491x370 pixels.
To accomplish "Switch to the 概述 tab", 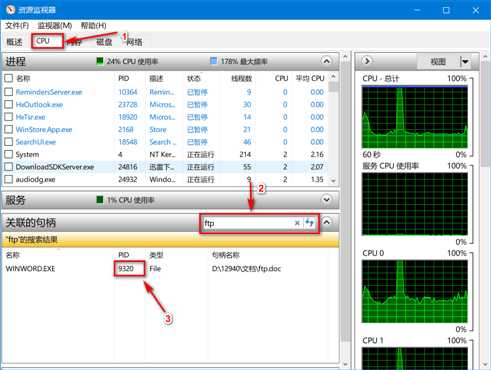I will coord(14,42).
